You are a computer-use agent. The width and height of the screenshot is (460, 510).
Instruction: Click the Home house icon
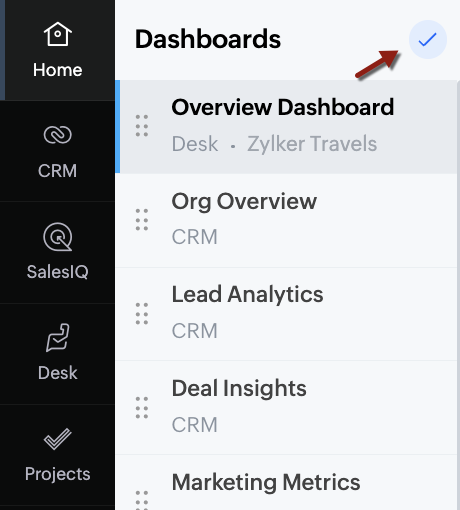click(x=58, y=34)
